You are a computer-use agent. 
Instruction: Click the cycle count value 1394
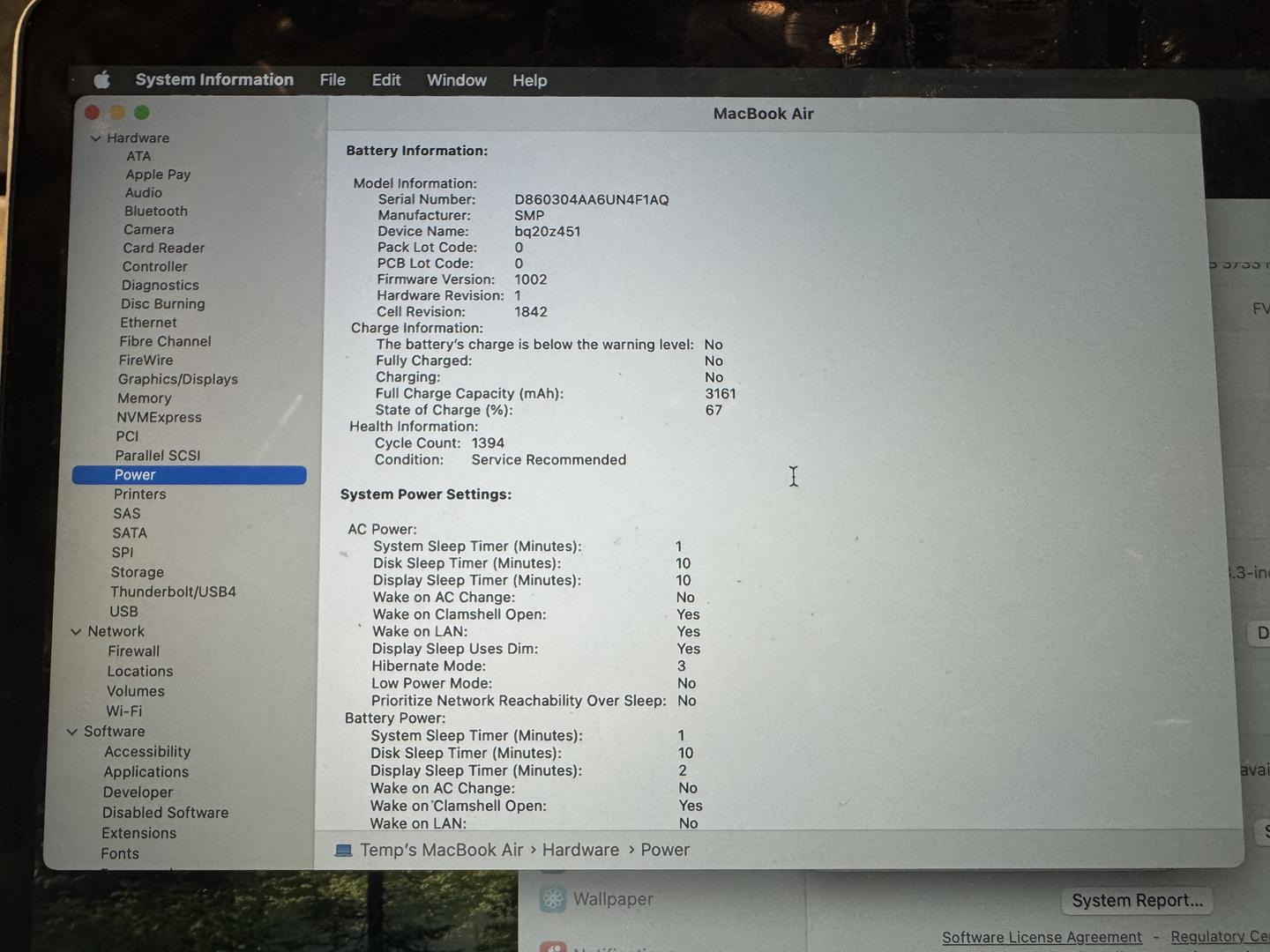coord(488,443)
